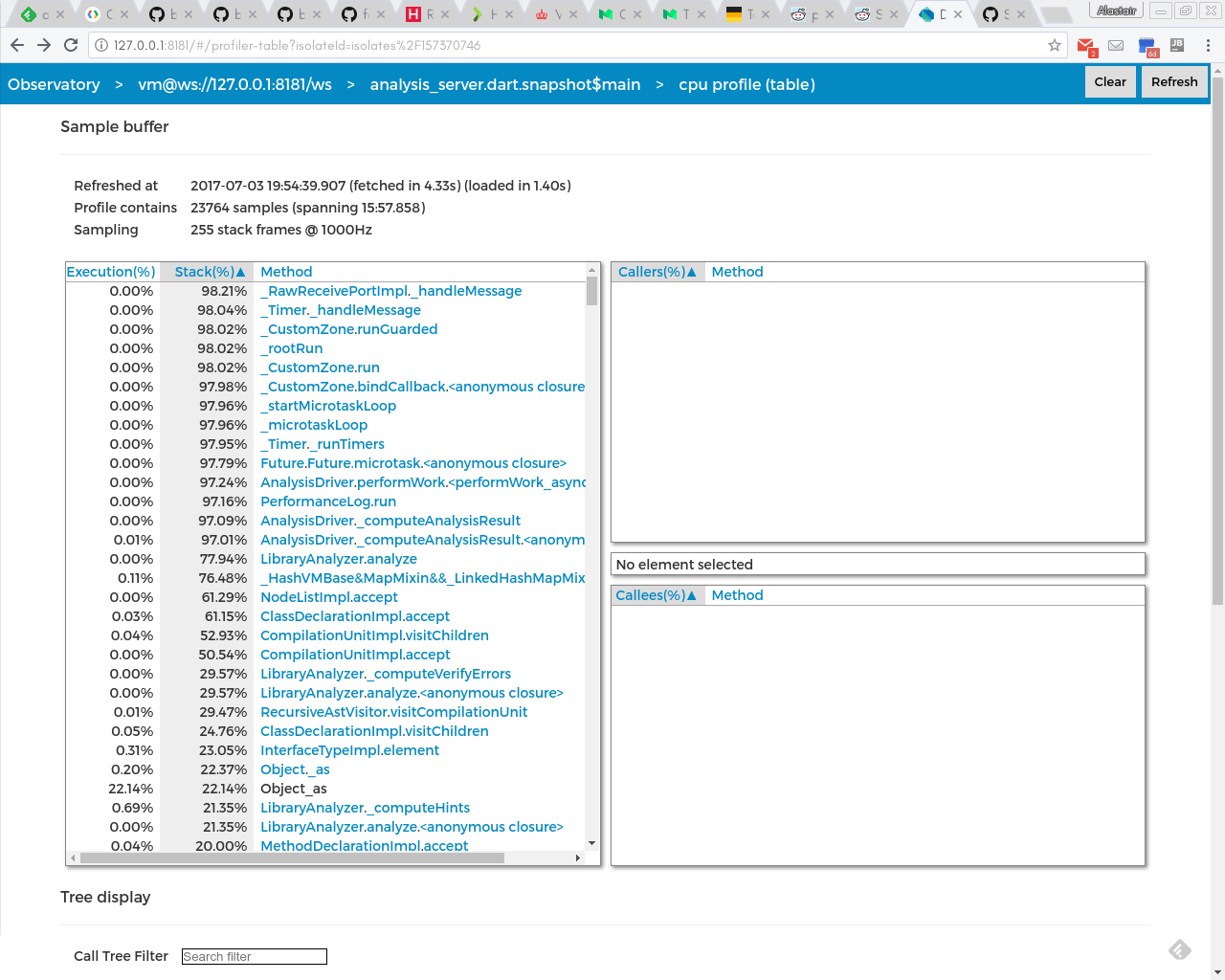The width and height of the screenshot is (1225, 980).
Task: View site info icon in address bar
Action: (100, 45)
